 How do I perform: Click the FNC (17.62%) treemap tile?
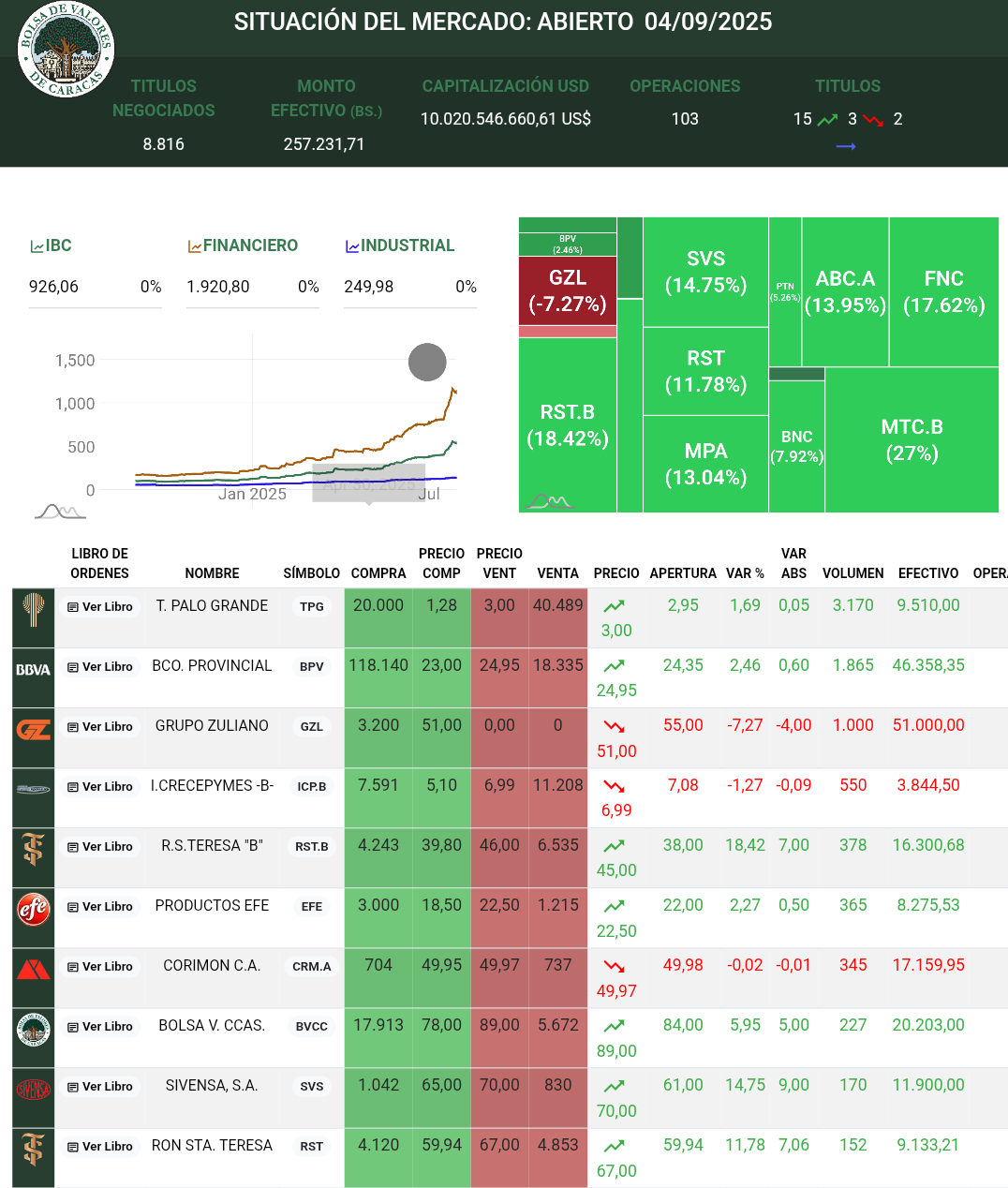tap(943, 292)
